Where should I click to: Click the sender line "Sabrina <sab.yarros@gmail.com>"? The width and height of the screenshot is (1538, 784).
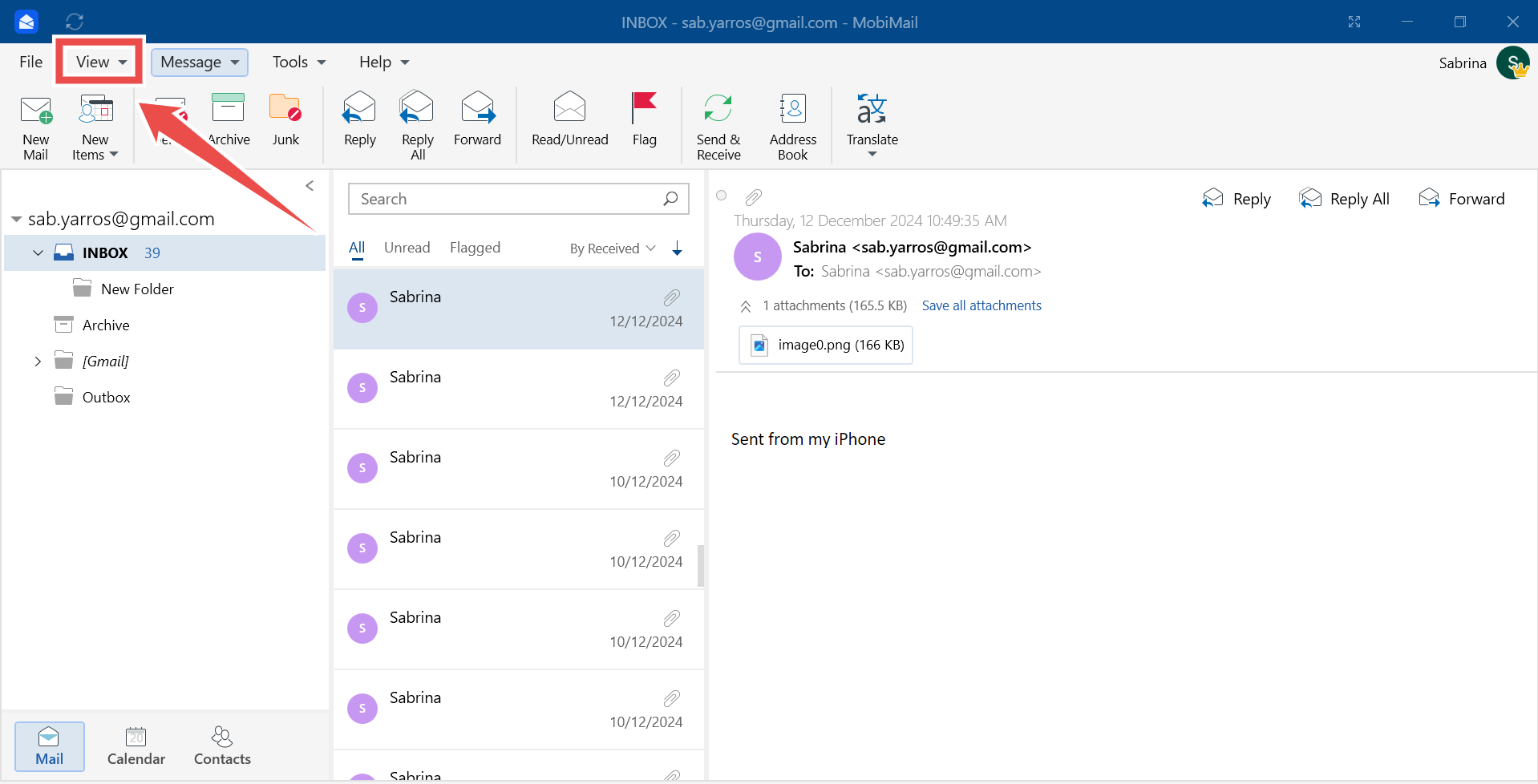click(912, 247)
